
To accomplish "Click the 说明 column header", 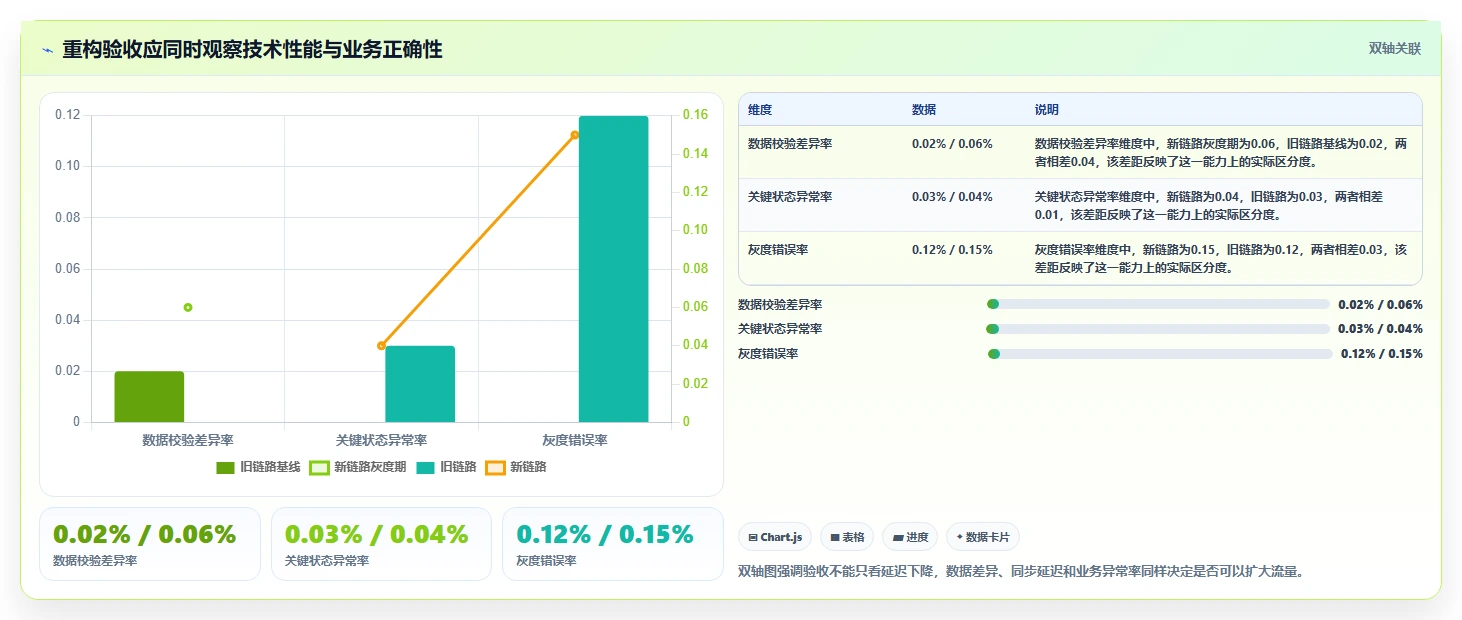I will tap(1047, 110).
